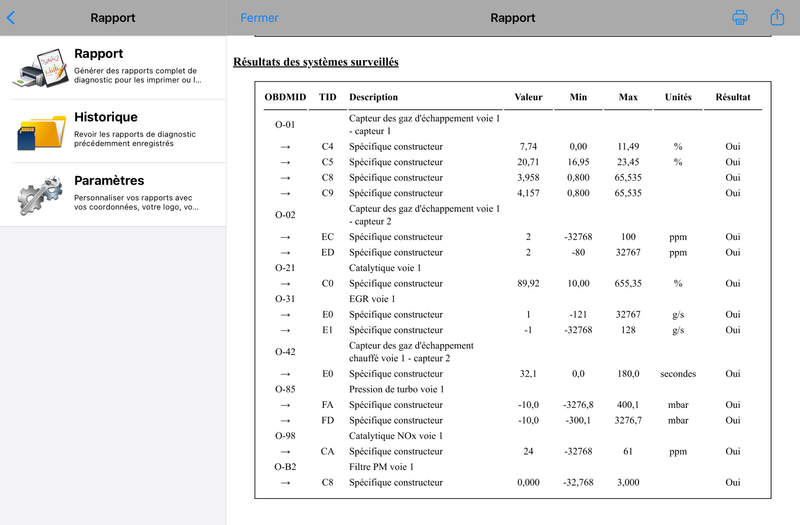The image size is (800, 525).
Task: Open the Paramètres menu entry
Action: 113,195
